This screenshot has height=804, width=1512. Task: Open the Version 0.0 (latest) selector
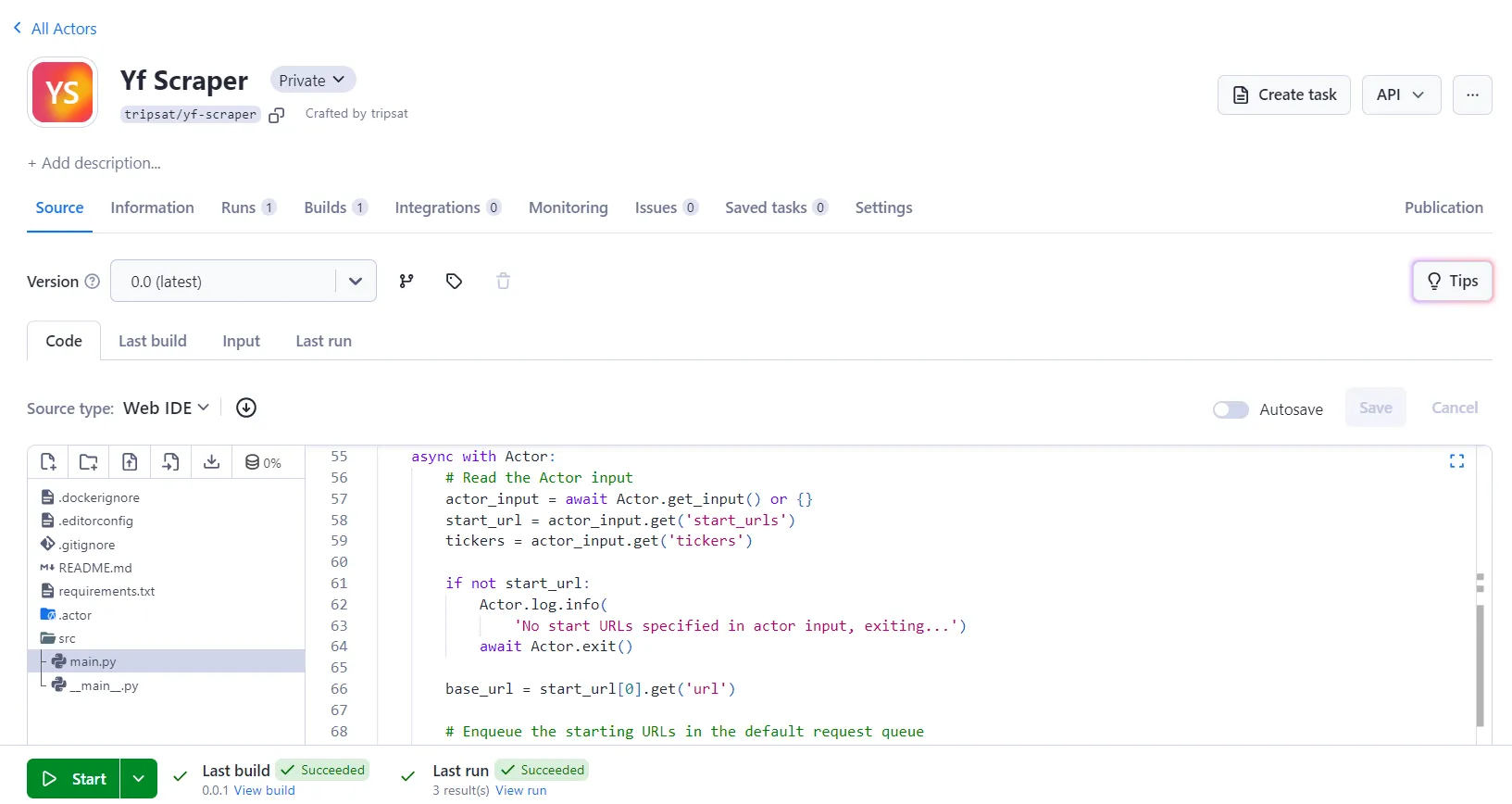coord(244,281)
